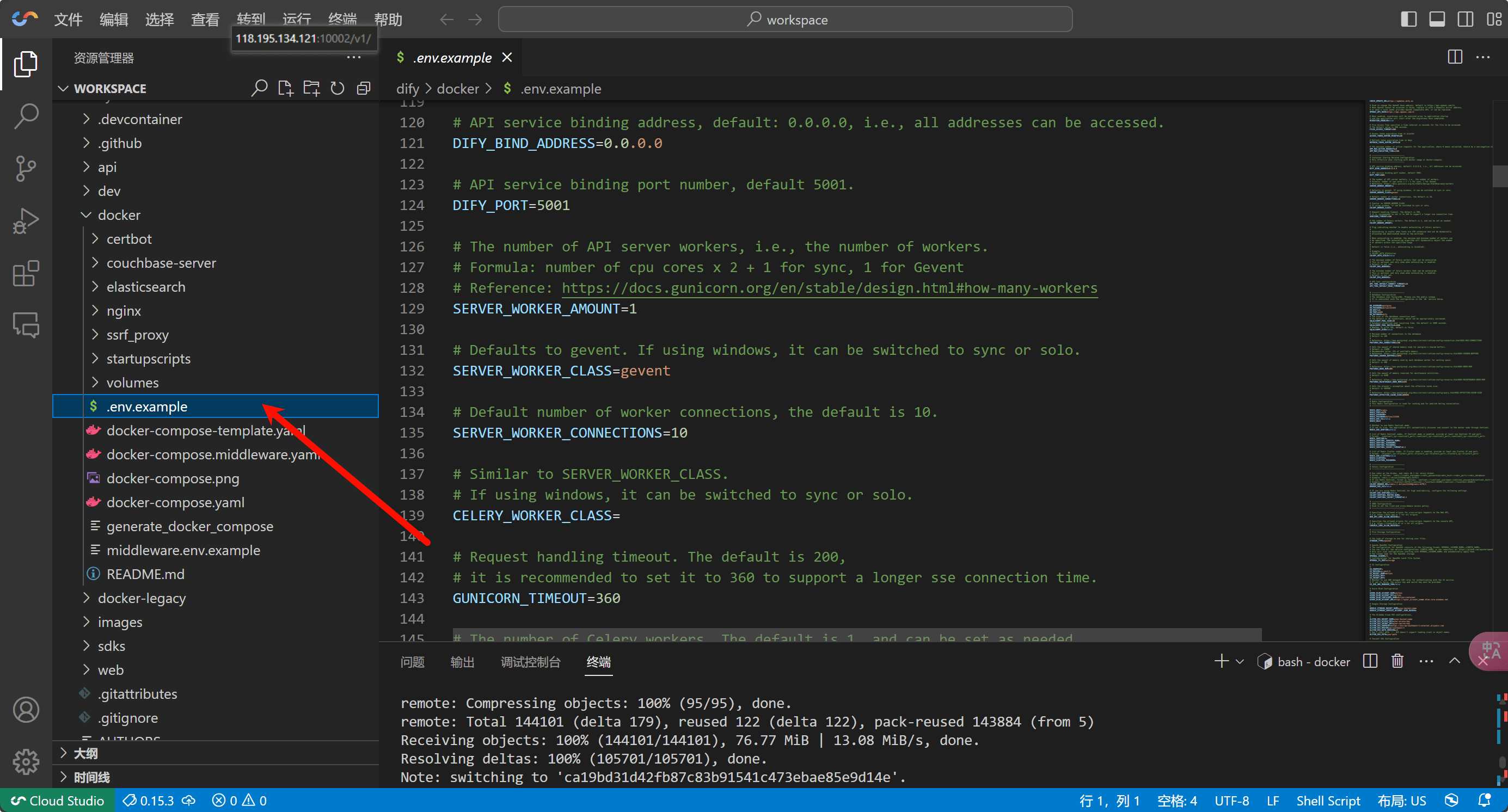The height and width of the screenshot is (812, 1508).
Task: Click Shell Script language mode in status bar
Action: (x=1328, y=801)
